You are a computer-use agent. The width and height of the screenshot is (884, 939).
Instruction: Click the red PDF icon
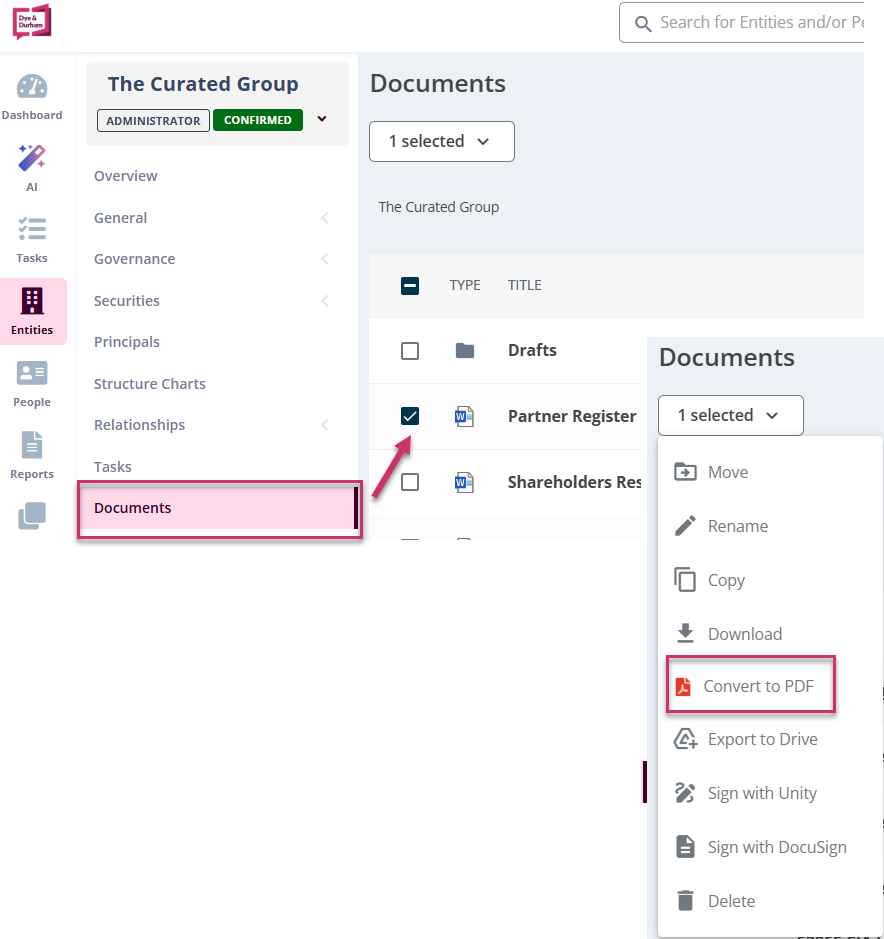683,686
